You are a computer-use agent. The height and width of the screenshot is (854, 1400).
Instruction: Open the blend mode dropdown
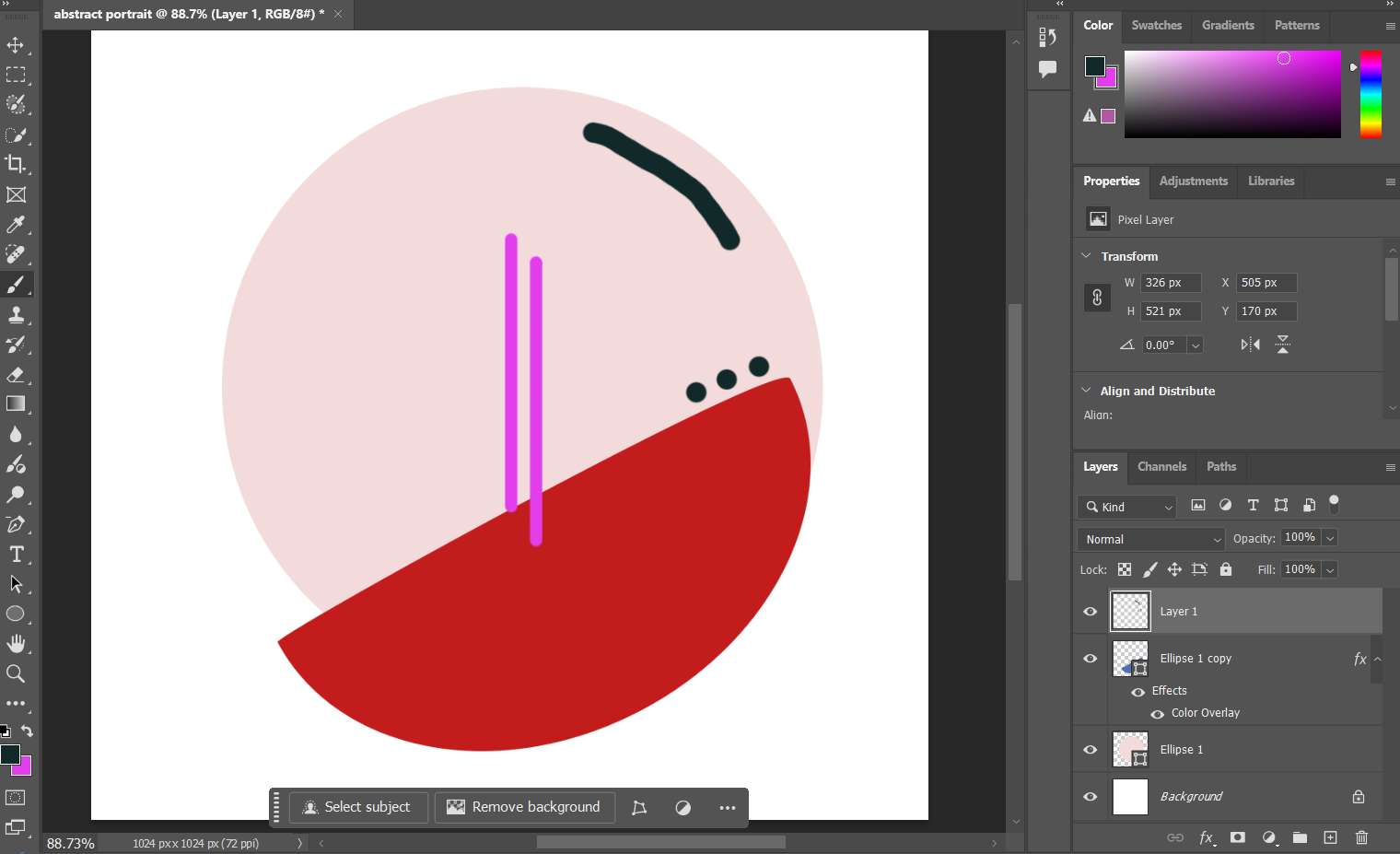[x=1149, y=538]
